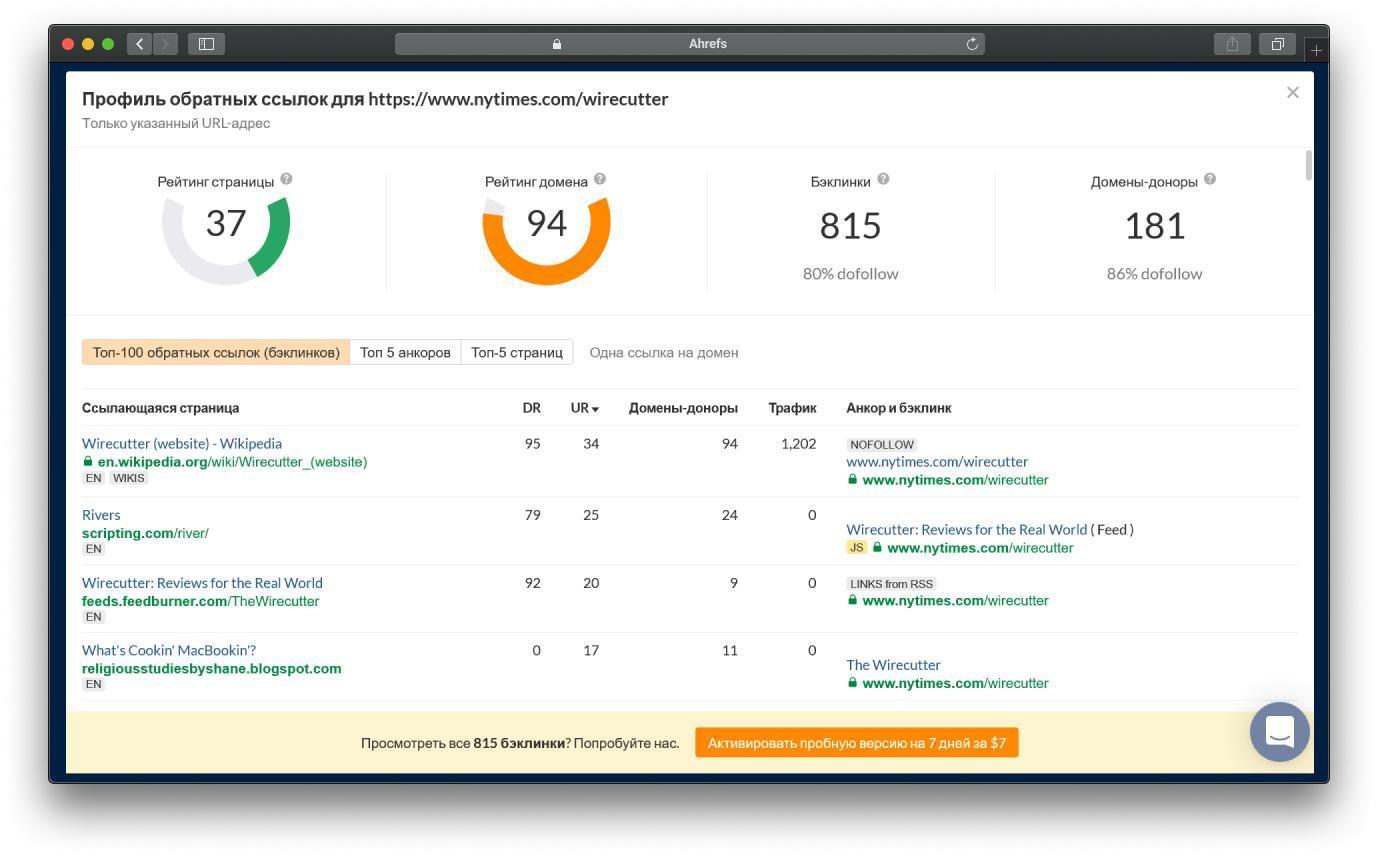Click the NOFOLLOW tag in first row
Image resolution: width=1378 pixels, height=856 pixels.
coord(882,444)
